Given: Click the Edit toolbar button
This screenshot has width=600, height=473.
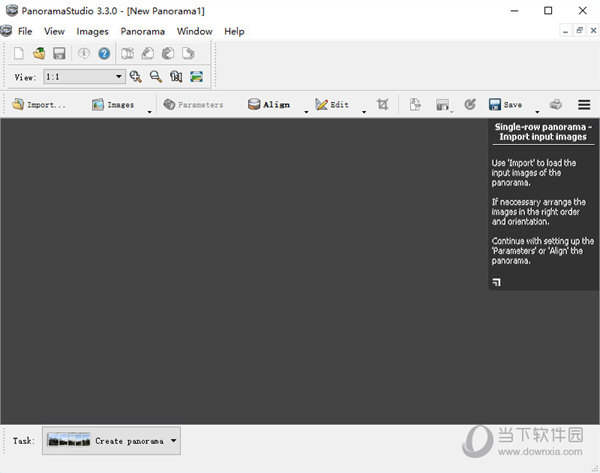Looking at the screenshot, I should click(x=332, y=104).
